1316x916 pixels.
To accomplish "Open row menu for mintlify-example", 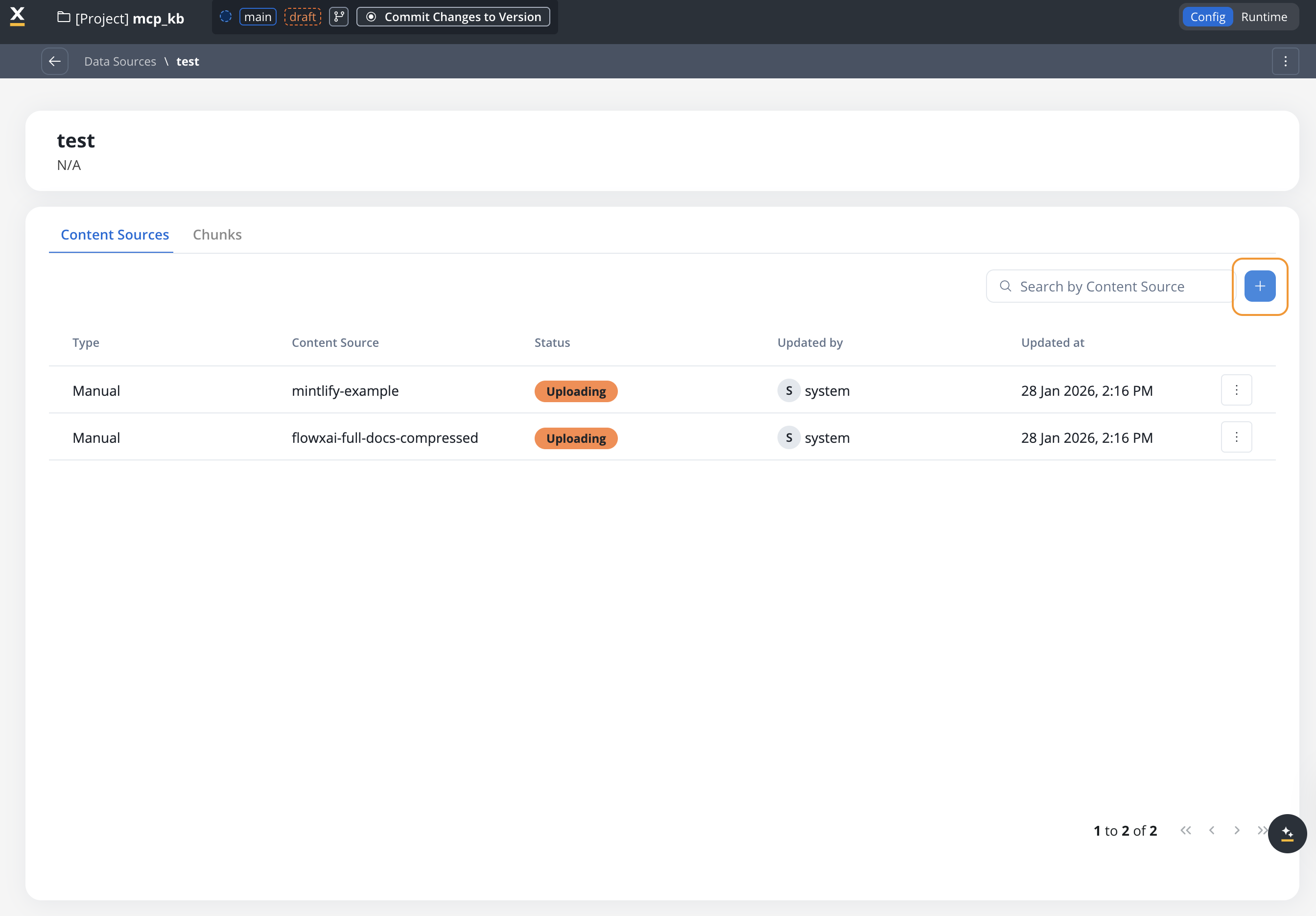I will 1236,390.
